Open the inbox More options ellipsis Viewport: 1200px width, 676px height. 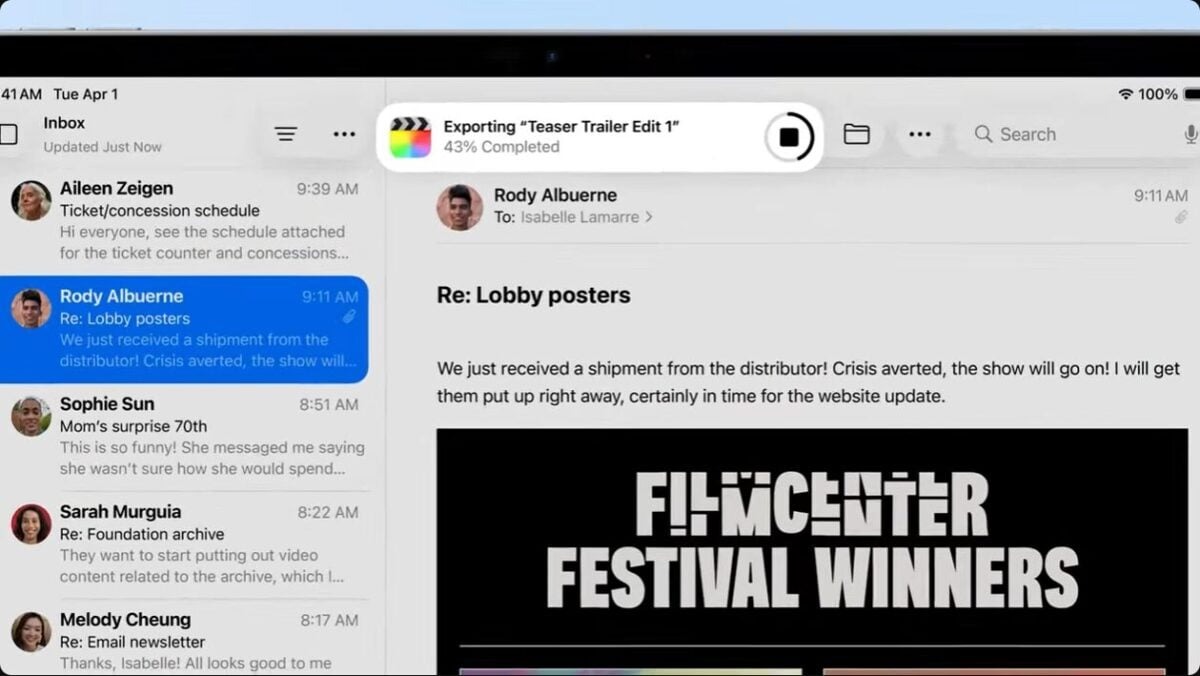tap(344, 133)
